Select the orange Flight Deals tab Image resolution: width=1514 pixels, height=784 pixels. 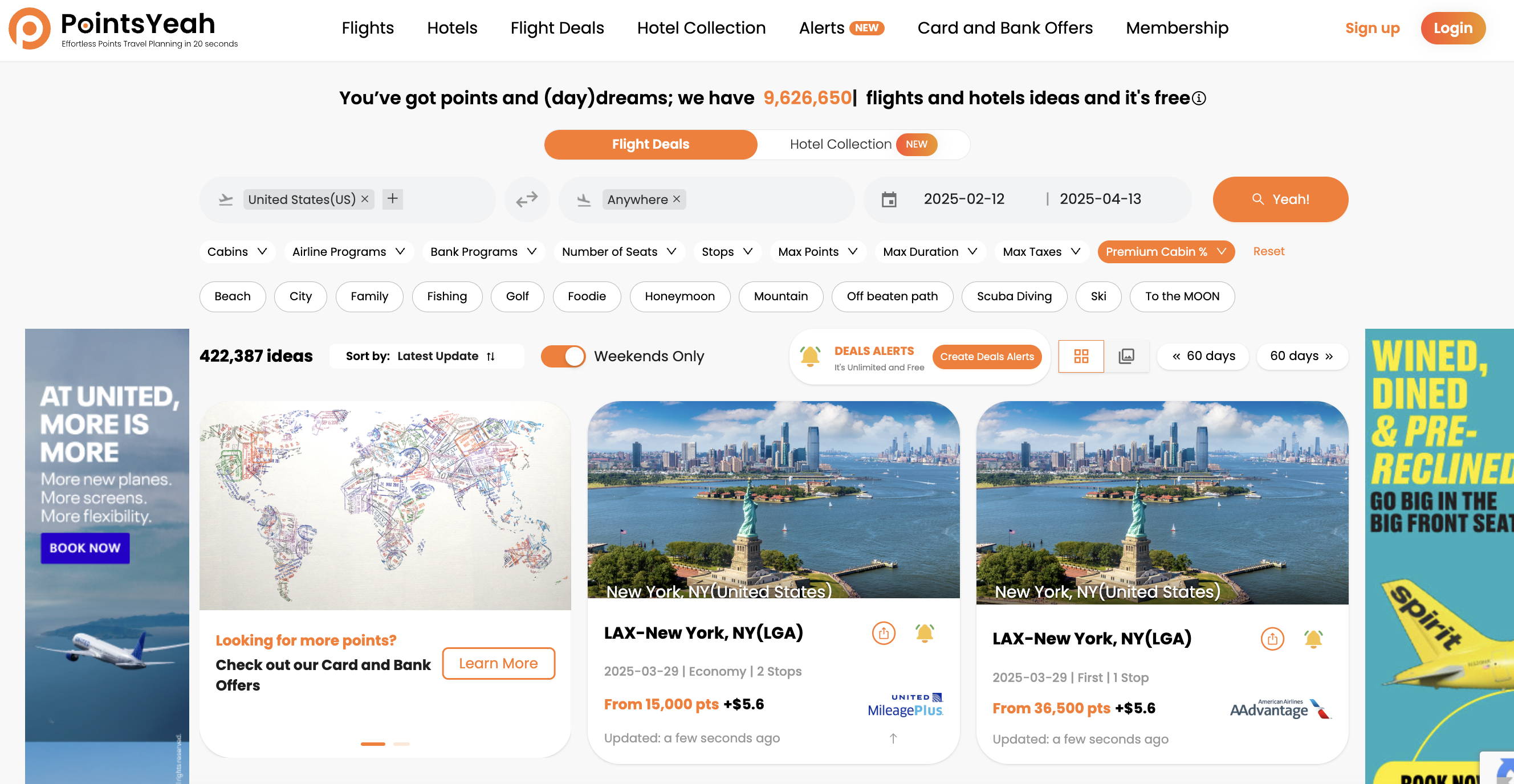tap(650, 145)
